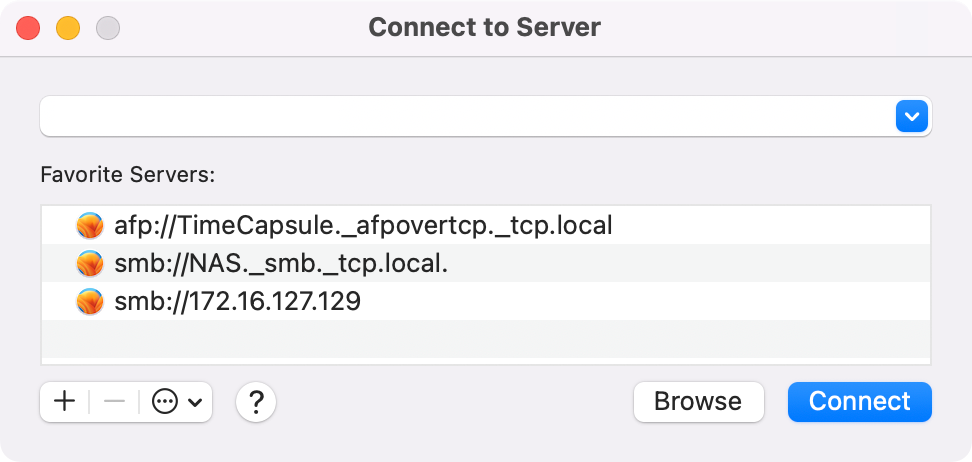
Task: Select the smb://NAS._smb._tcp.local. entry
Action: click(x=281, y=264)
